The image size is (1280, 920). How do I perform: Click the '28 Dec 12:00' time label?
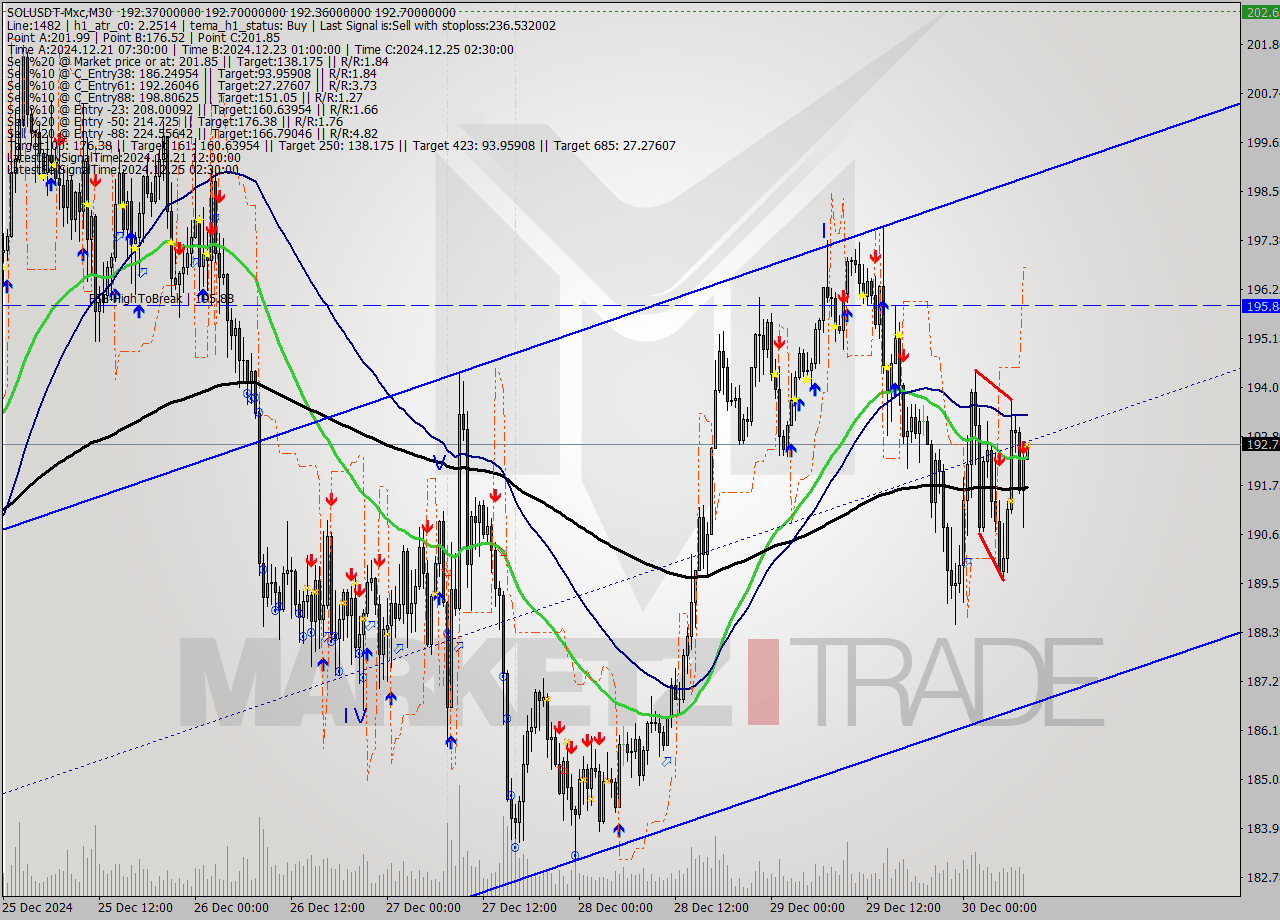point(713,908)
